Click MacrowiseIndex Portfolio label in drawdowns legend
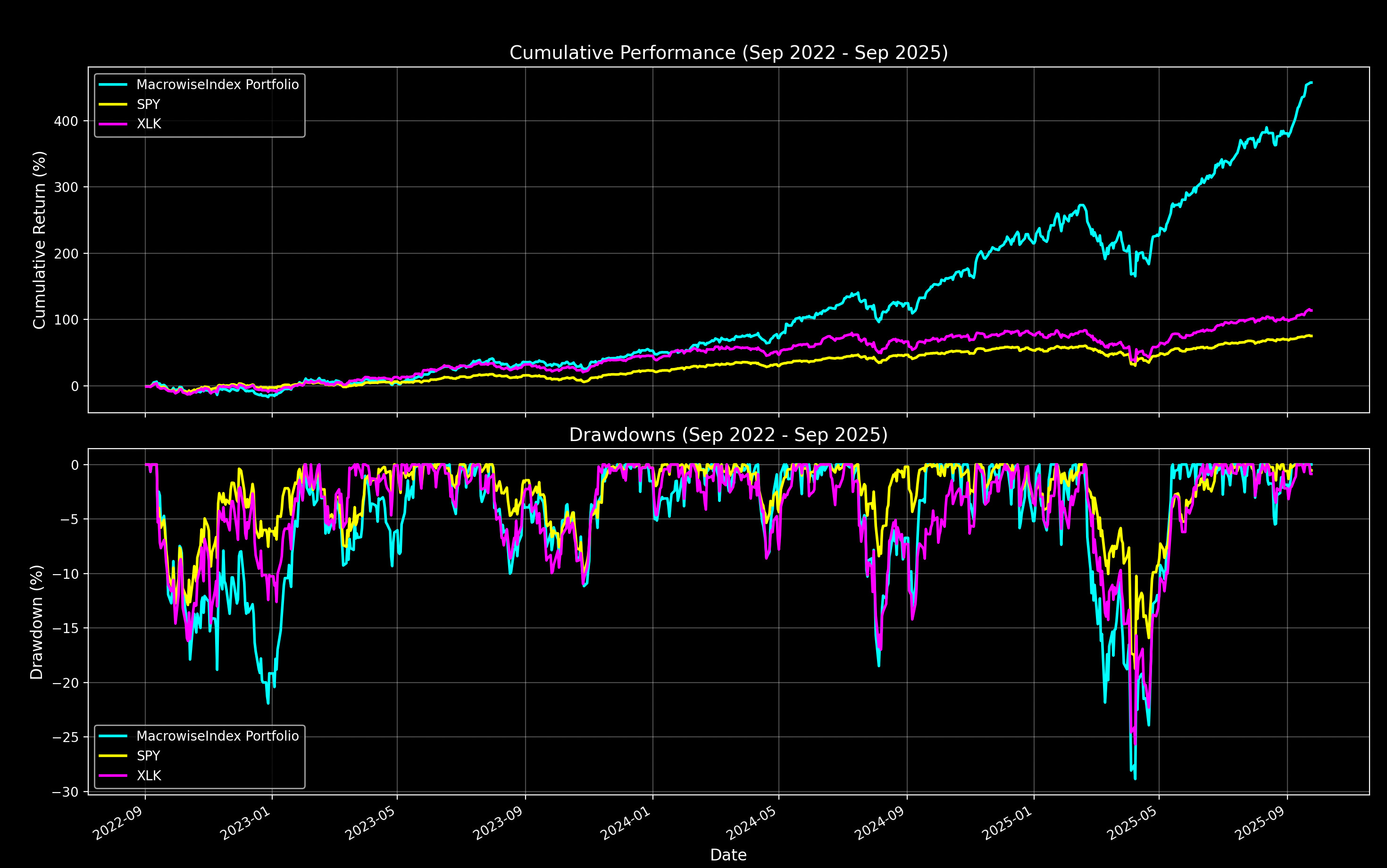The width and height of the screenshot is (1387, 868). (x=217, y=736)
